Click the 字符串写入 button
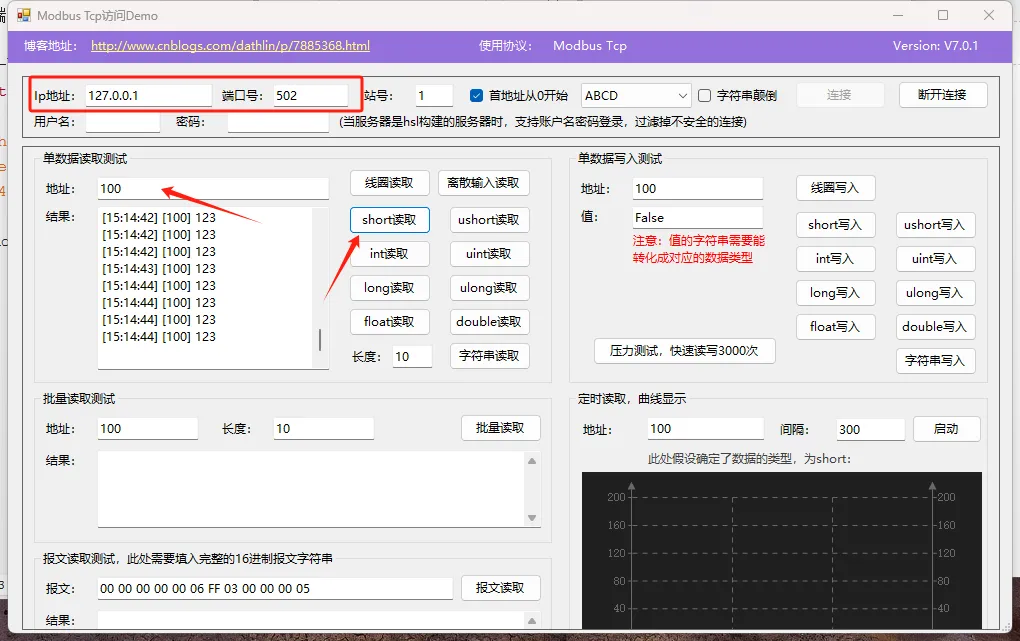 tap(935, 361)
